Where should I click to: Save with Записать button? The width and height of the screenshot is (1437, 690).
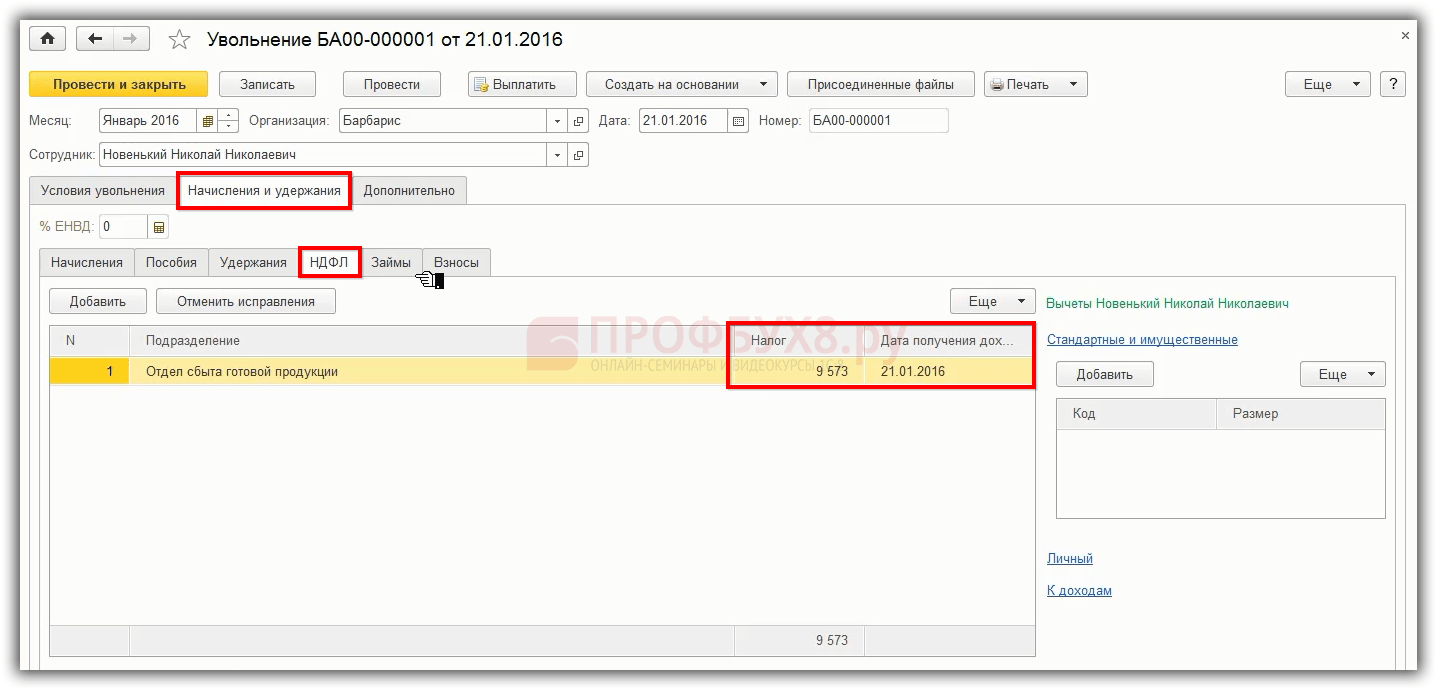(x=267, y=84)
